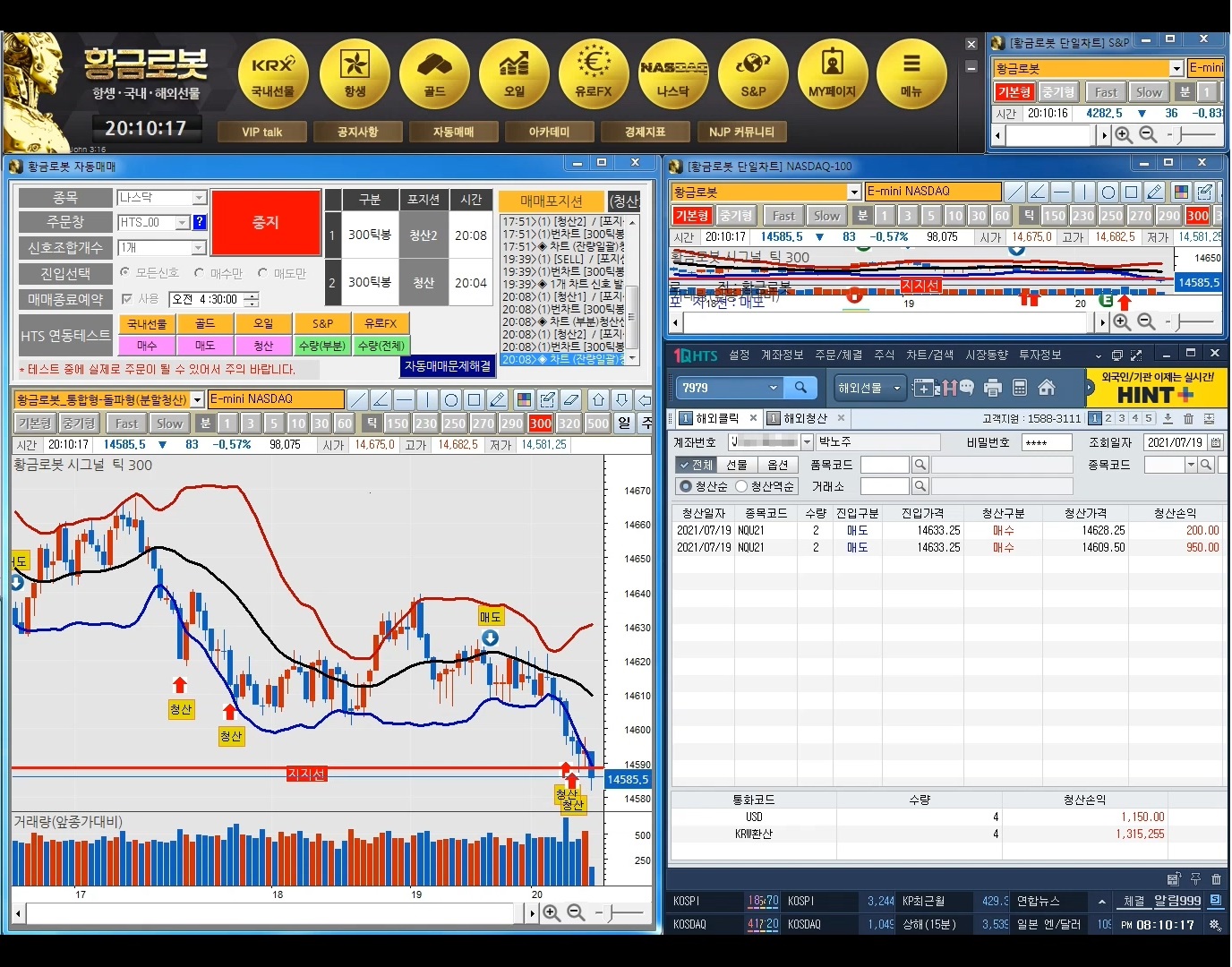This screenshot has width=1232, height=967.
Task: Select the 매수만 radio option
Action: 200,272
